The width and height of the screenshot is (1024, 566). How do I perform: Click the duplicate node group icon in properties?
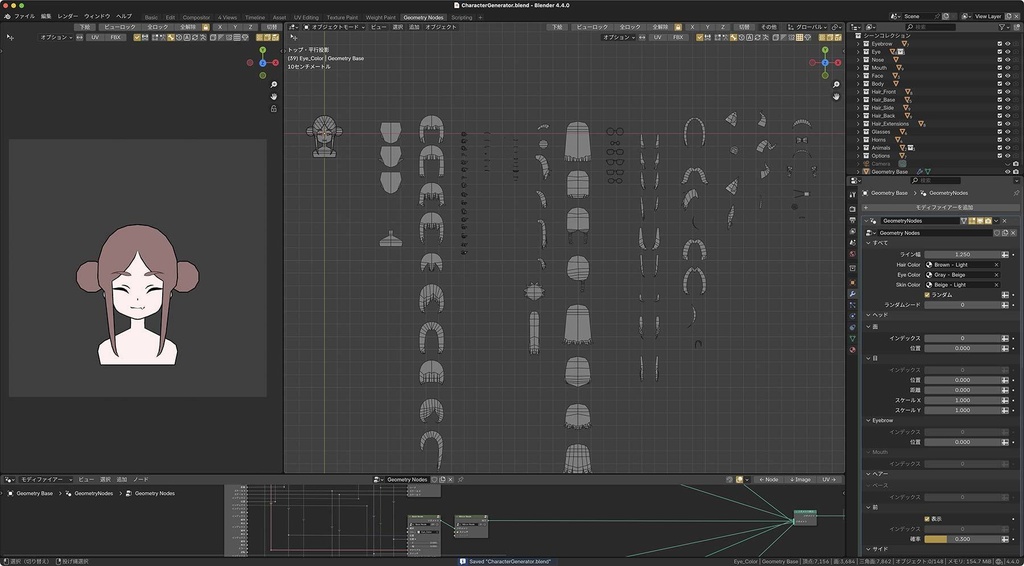[1005, 233]
